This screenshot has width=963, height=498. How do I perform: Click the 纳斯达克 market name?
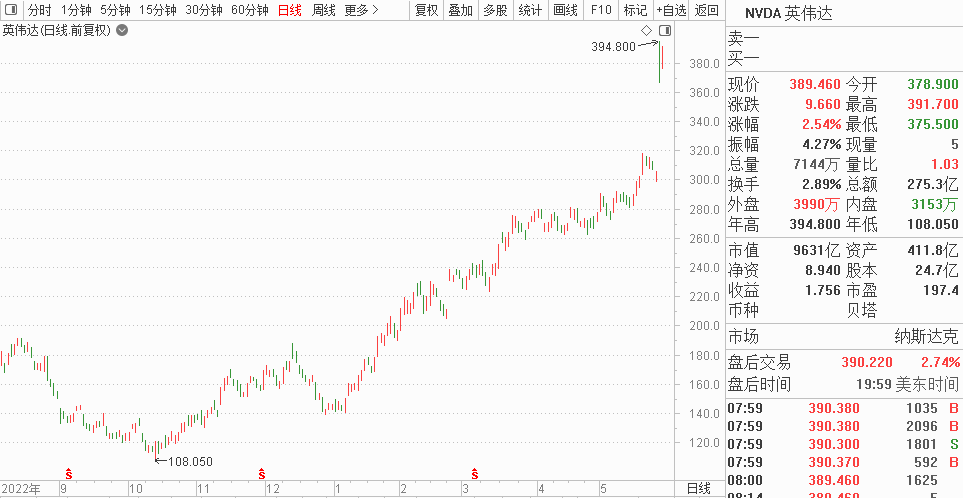(x=926, y=337)
